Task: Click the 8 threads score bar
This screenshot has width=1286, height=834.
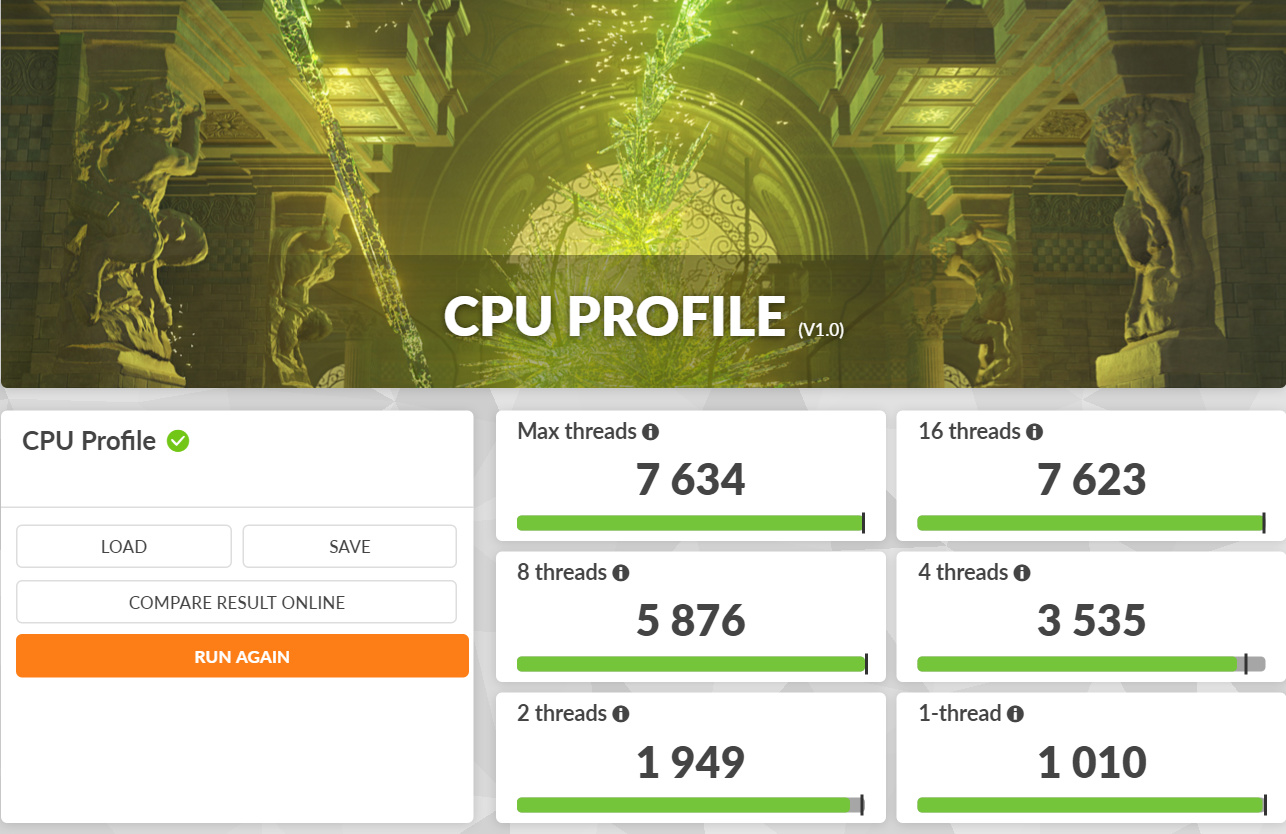Action: point(691,664)
